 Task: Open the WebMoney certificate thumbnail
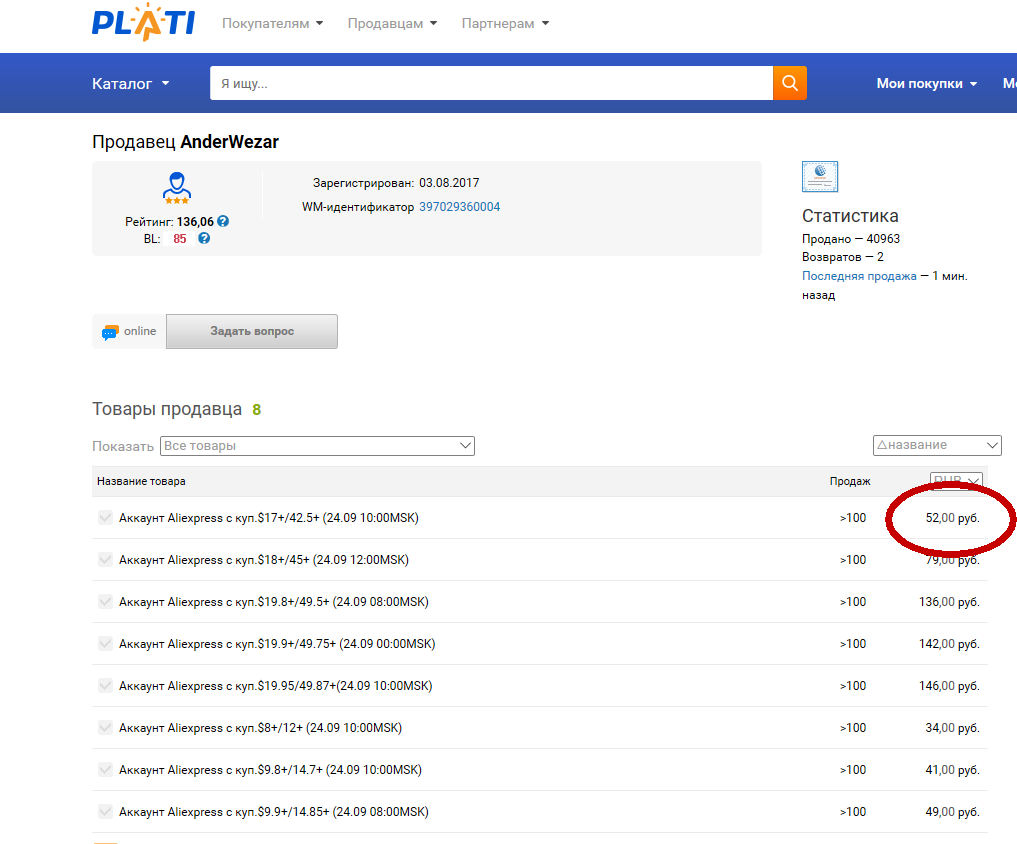pyautogui.click(x=820, y=176)
